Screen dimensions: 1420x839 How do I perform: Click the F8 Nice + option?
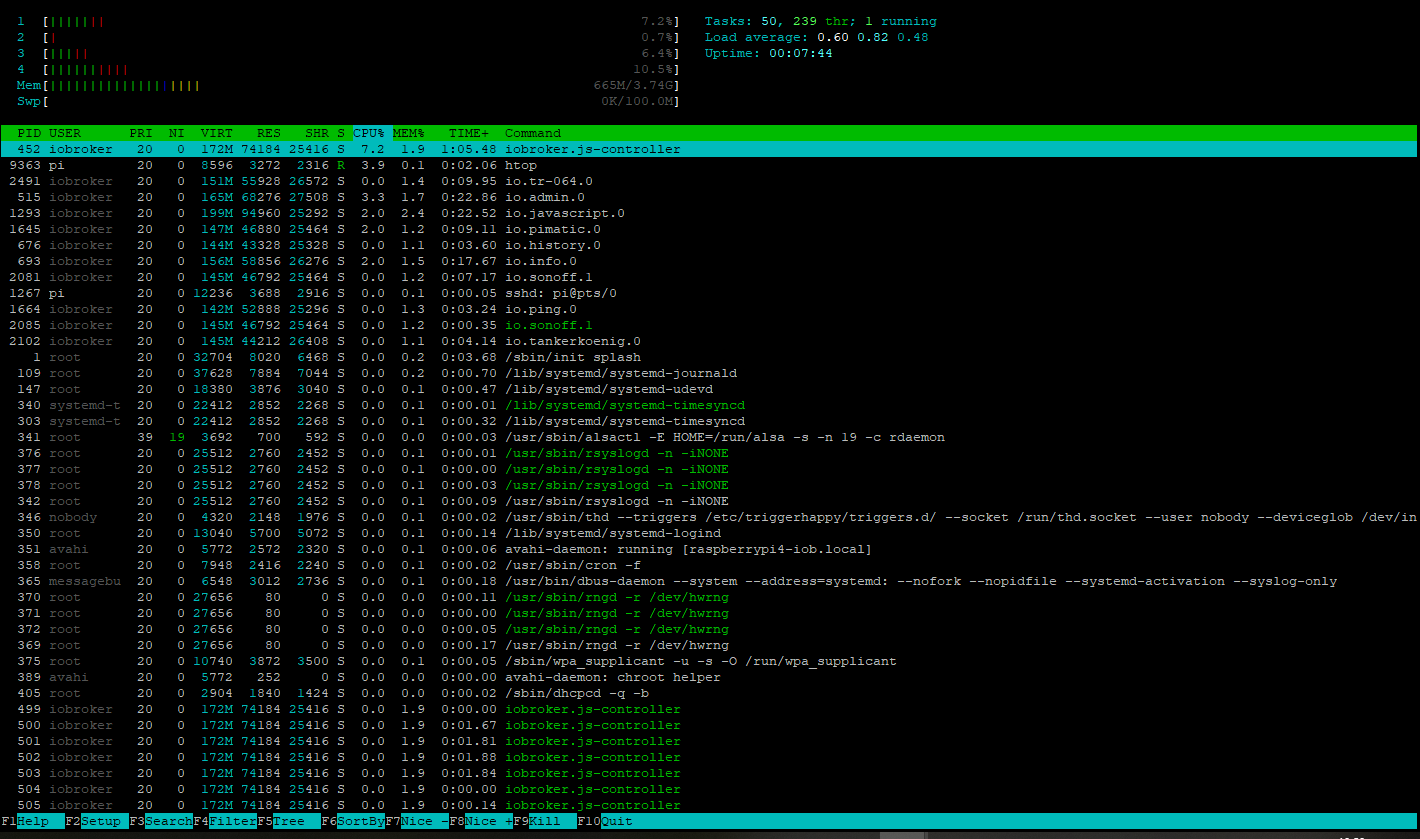click(x=481, y=821)
